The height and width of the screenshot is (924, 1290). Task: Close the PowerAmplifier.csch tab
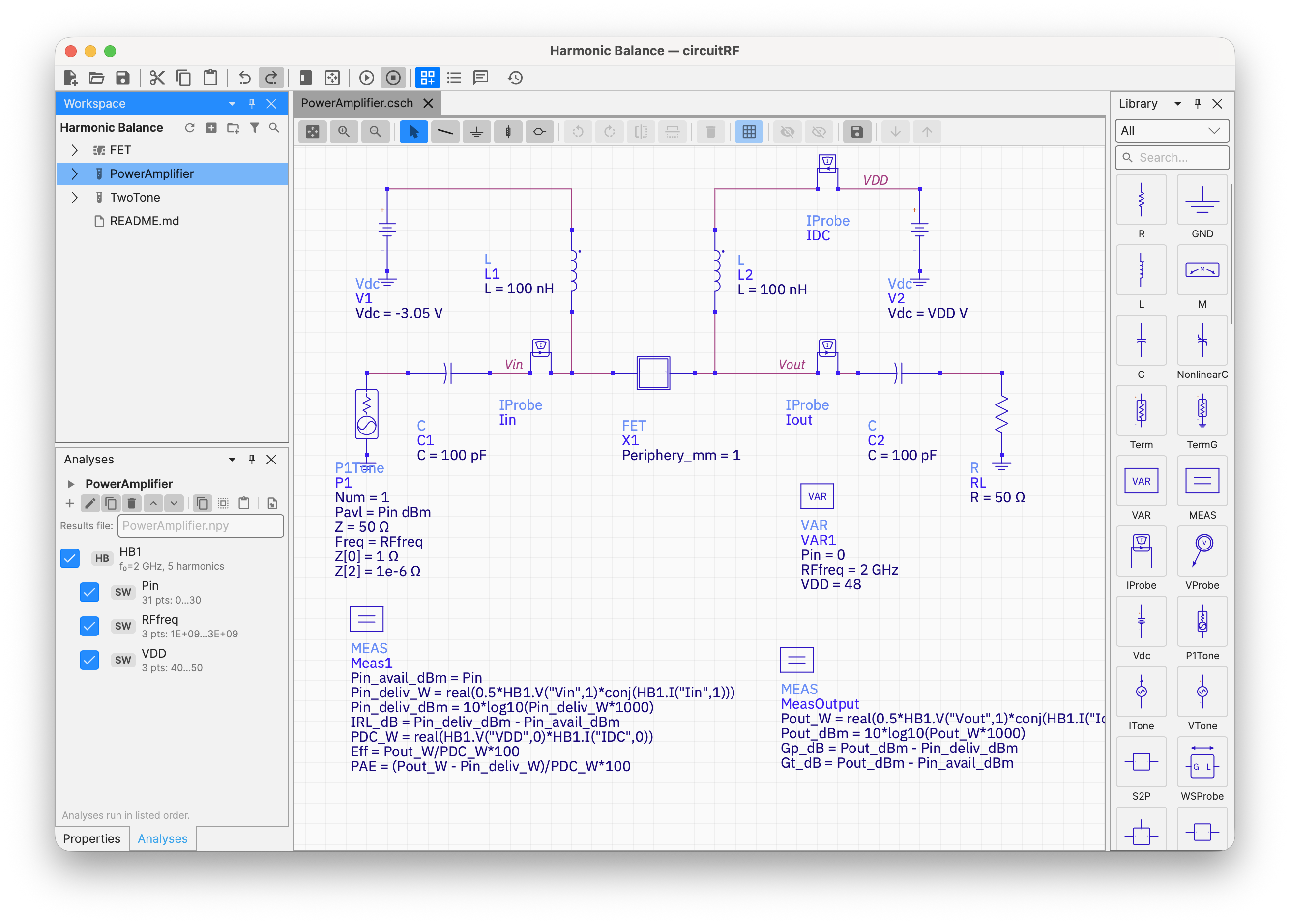point(428,103)
